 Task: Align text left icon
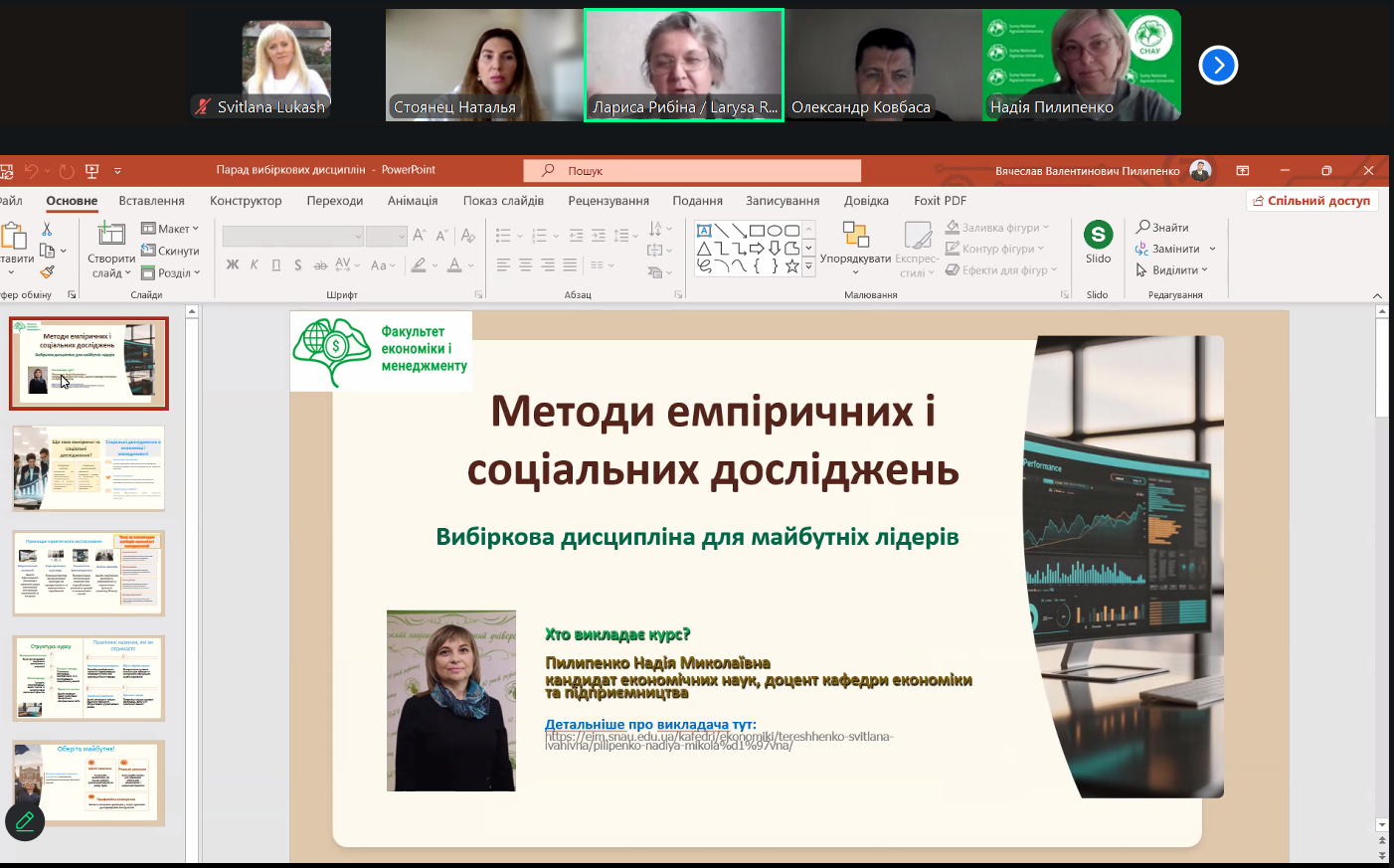point(503,265)
